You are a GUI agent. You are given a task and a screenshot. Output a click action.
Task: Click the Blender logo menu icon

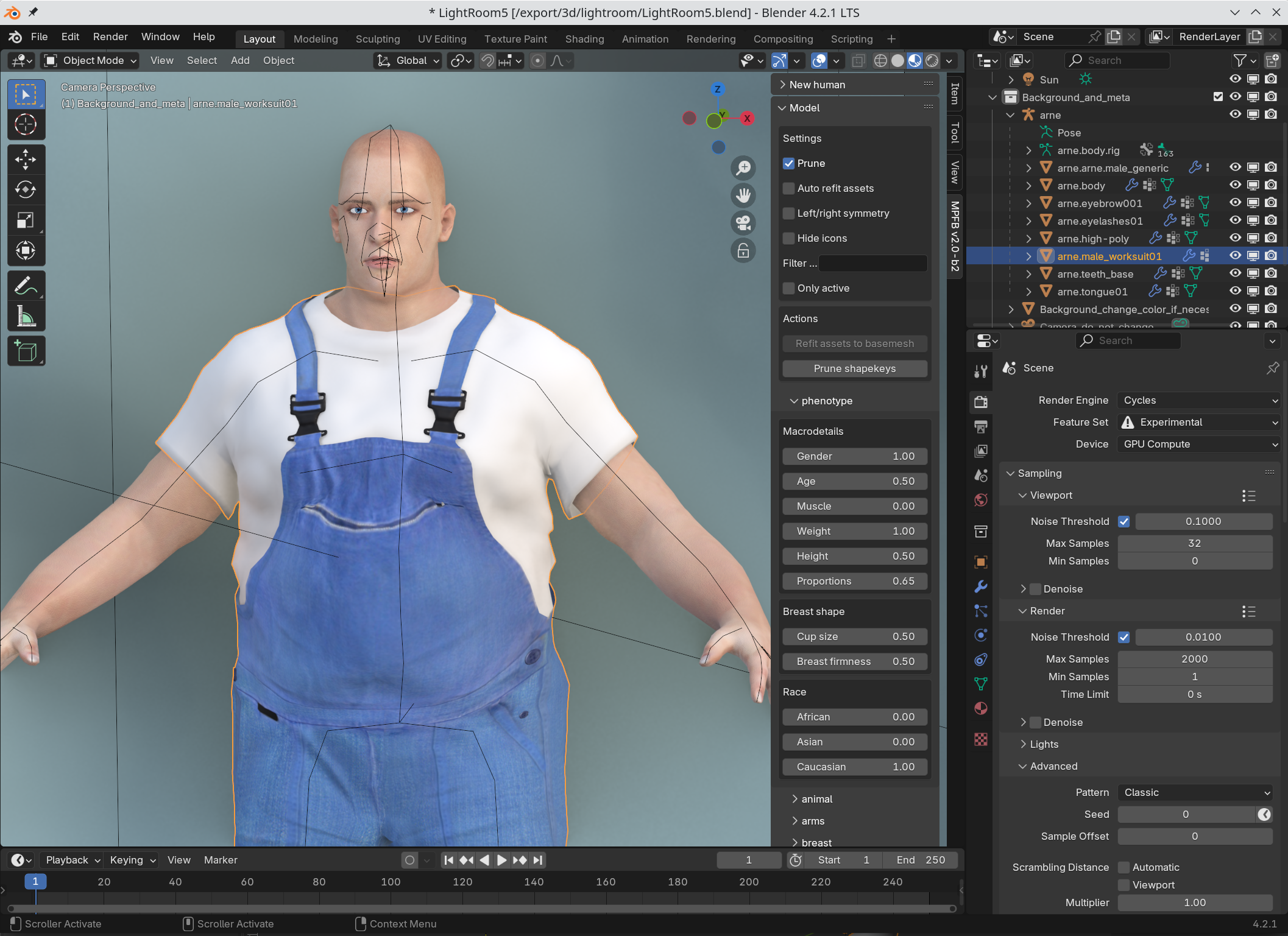[x=15, y=37]
